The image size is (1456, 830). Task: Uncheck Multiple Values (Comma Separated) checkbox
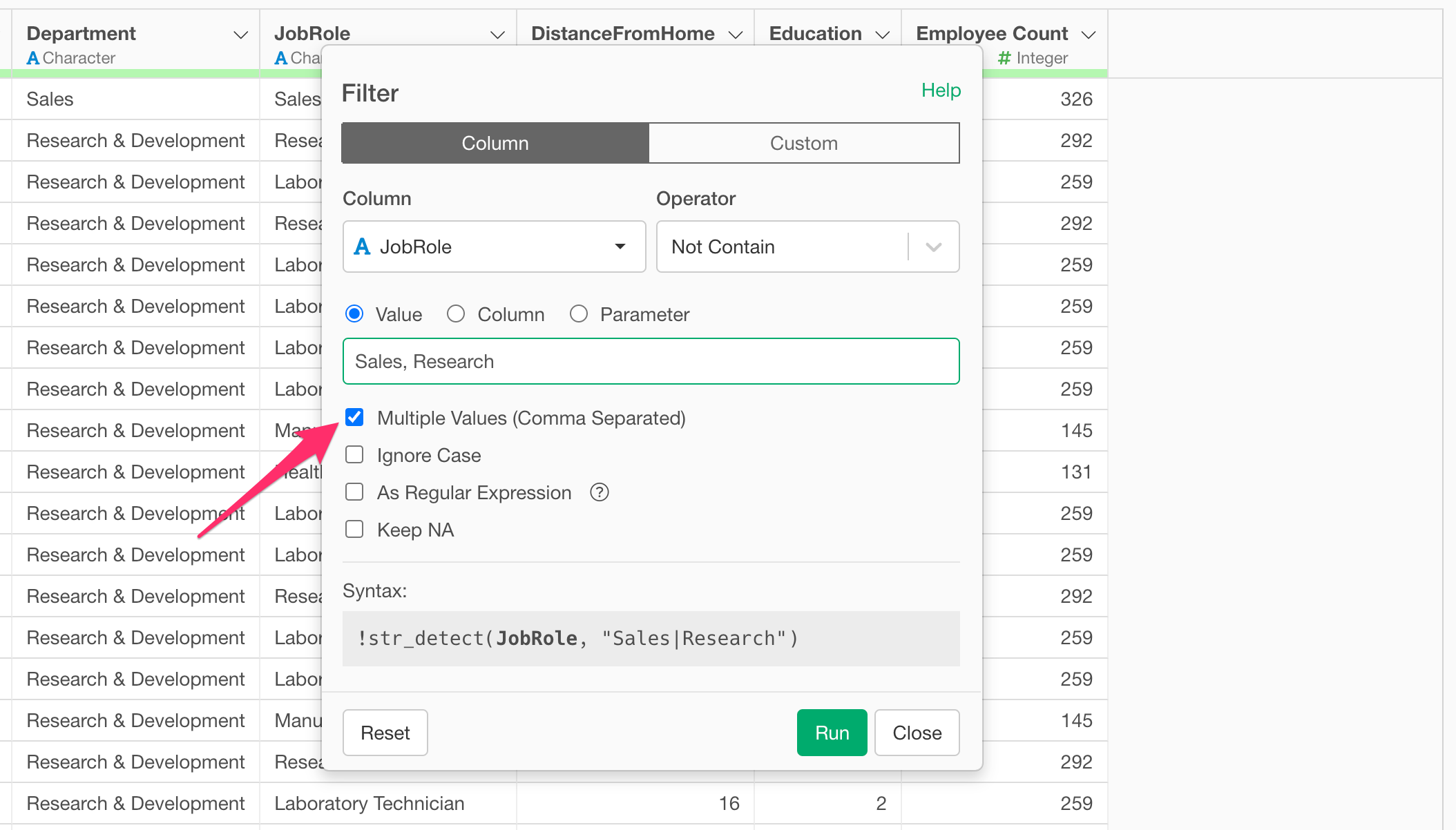pos(354,418)
